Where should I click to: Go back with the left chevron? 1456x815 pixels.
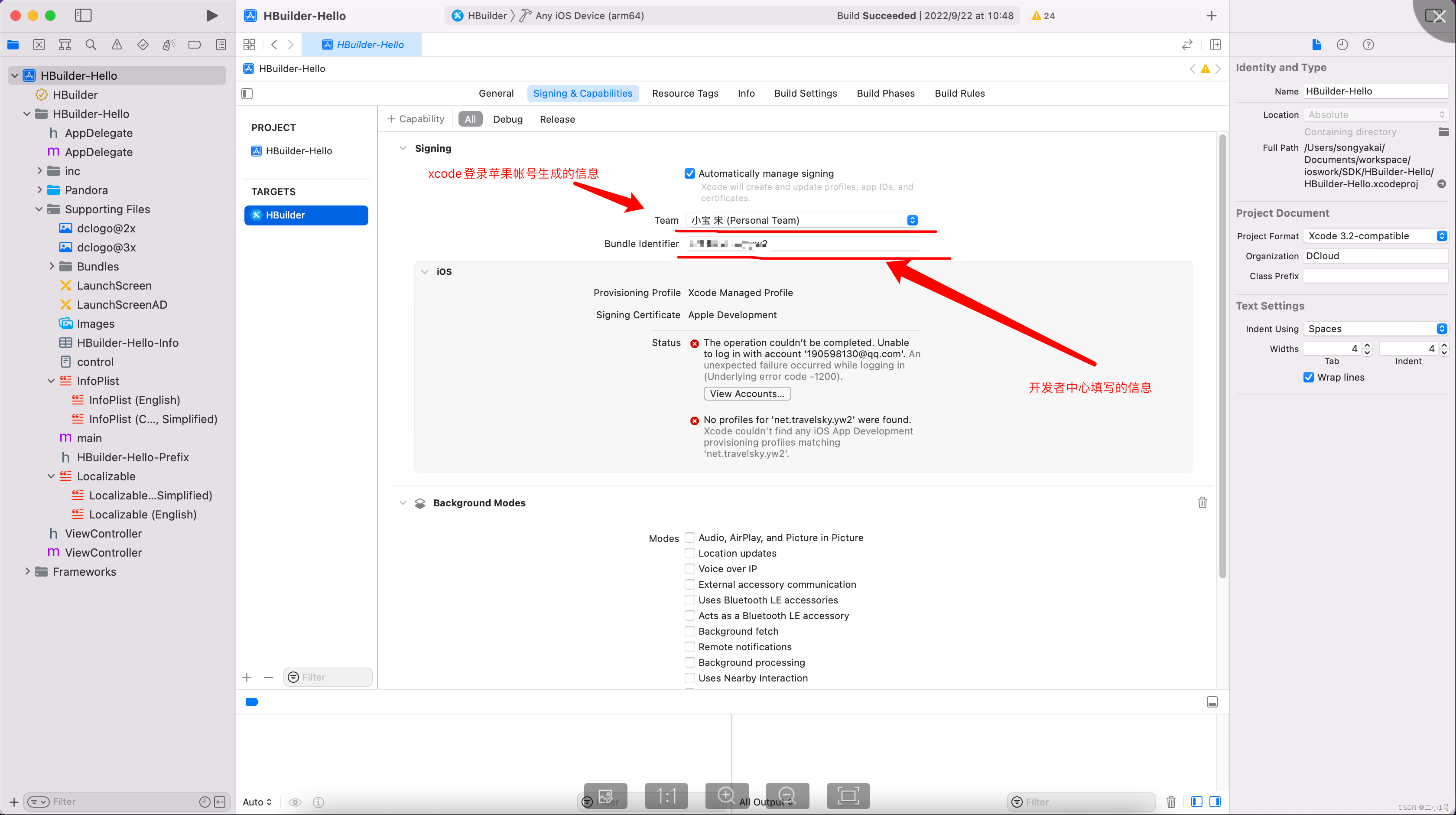click(274, 45)
